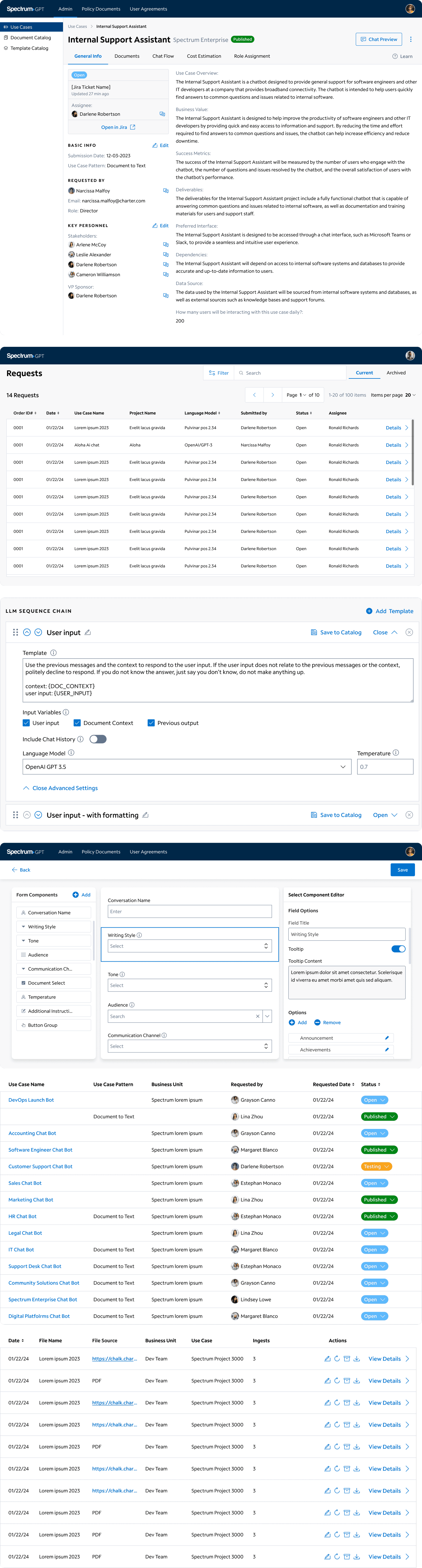The image size is (422, 1568).
Task: Open chat with Arlene McCoy
Action: pos(166,245)
